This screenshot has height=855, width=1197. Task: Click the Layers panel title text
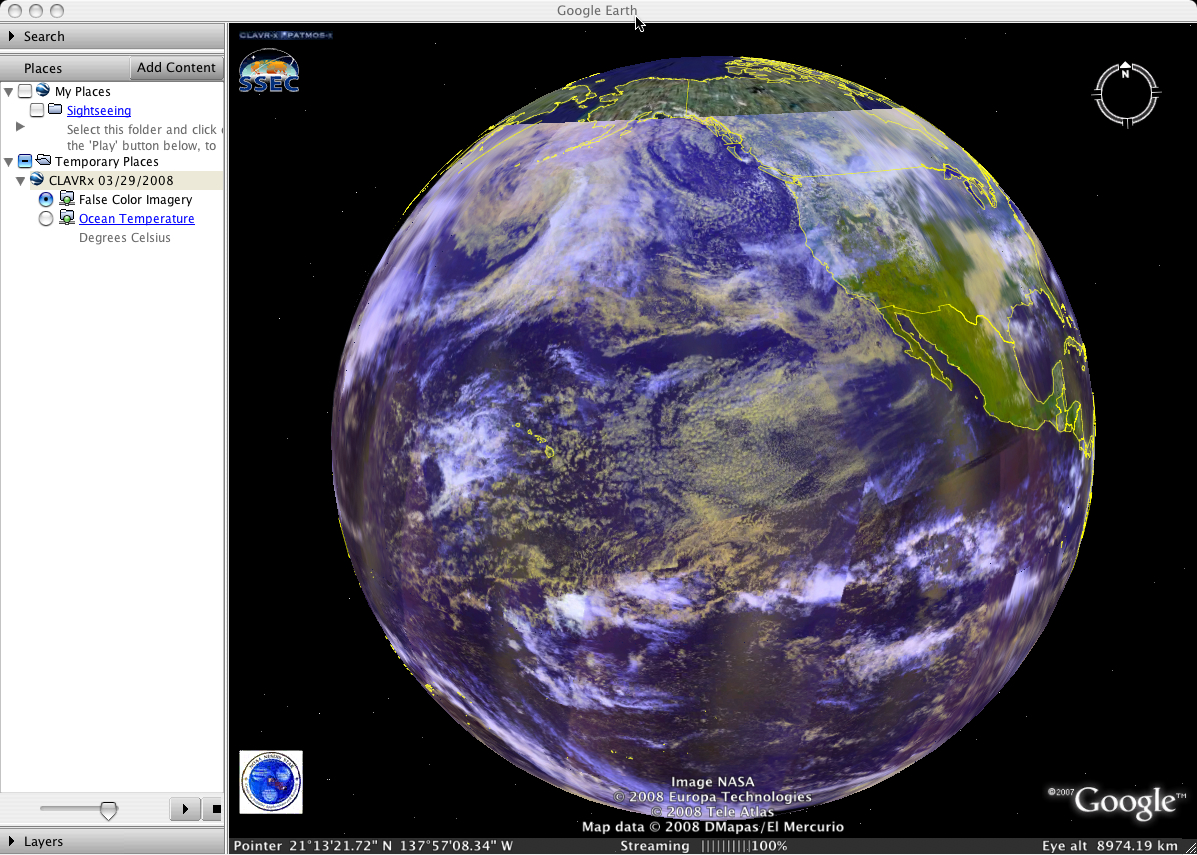pyautogui.click(x=43, y=841)
